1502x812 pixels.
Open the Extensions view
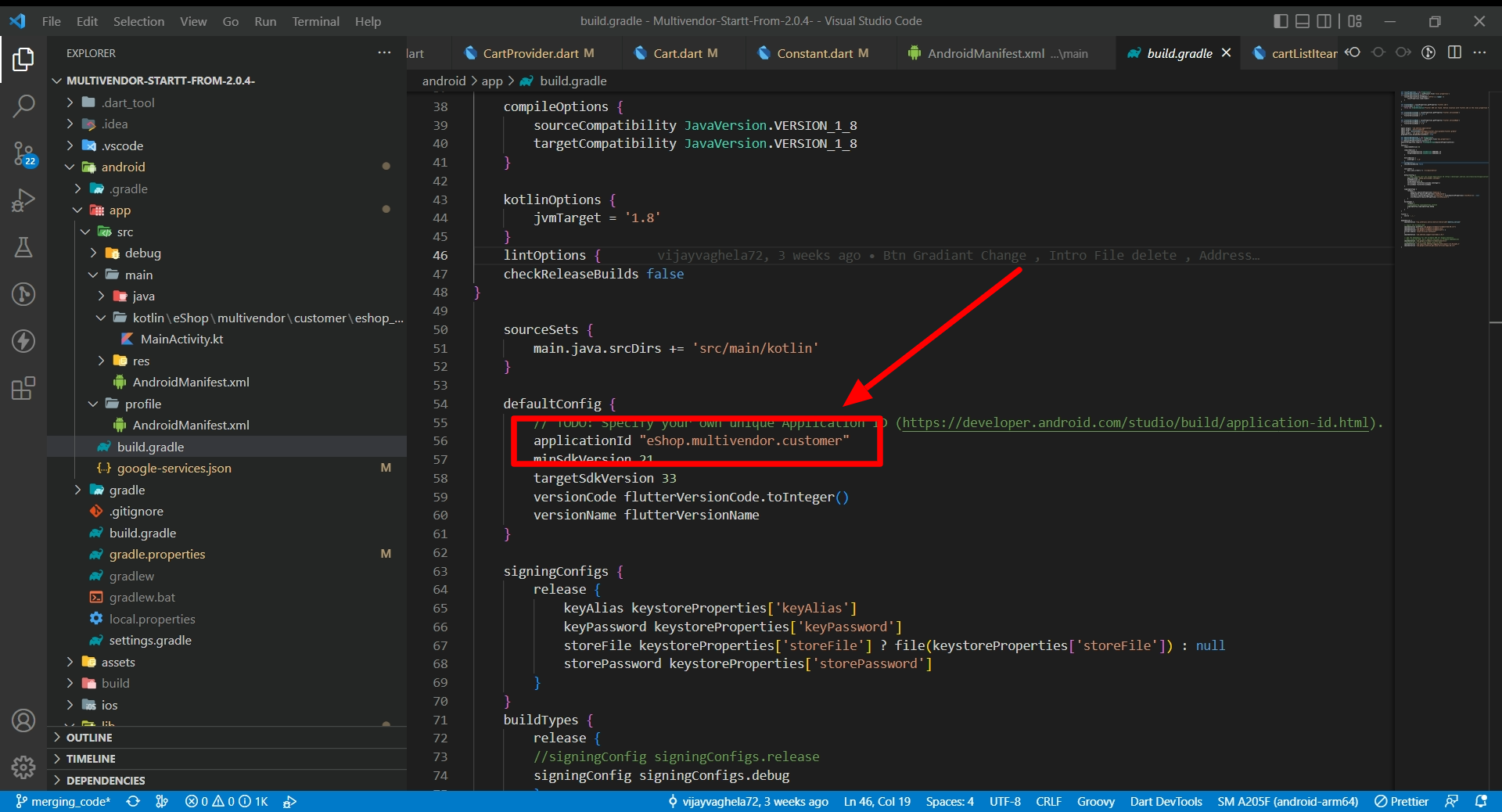point(23,388)
